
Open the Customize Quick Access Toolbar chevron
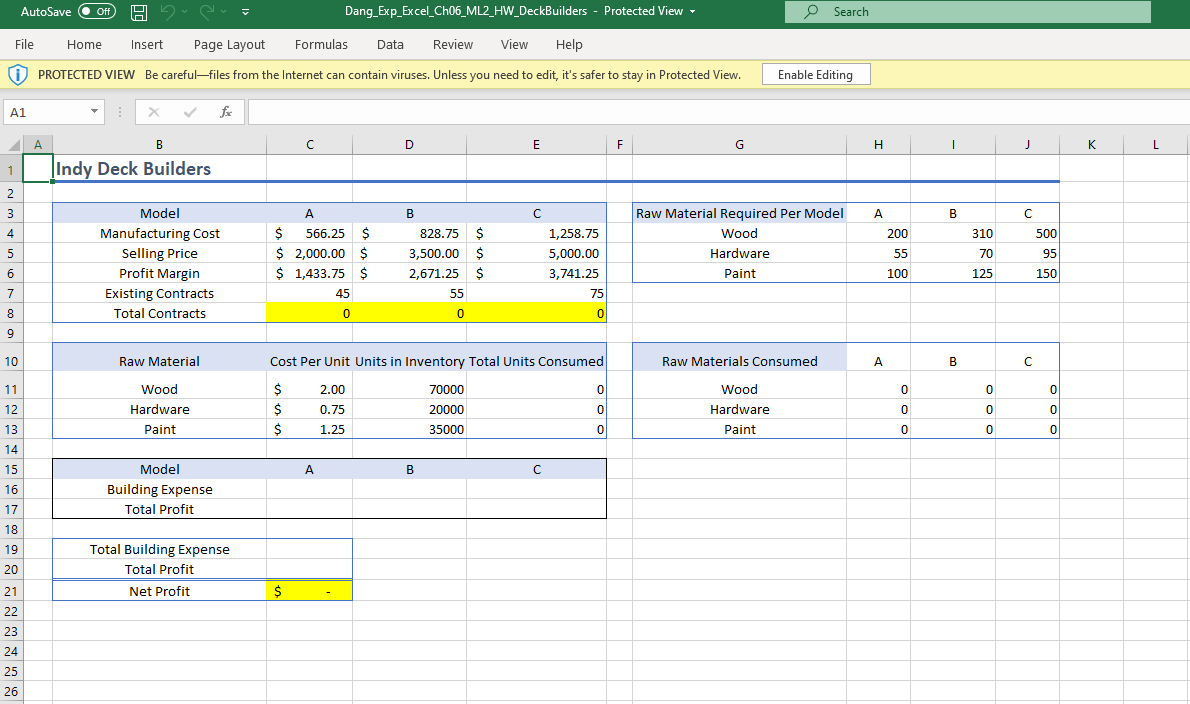[244, 11]
